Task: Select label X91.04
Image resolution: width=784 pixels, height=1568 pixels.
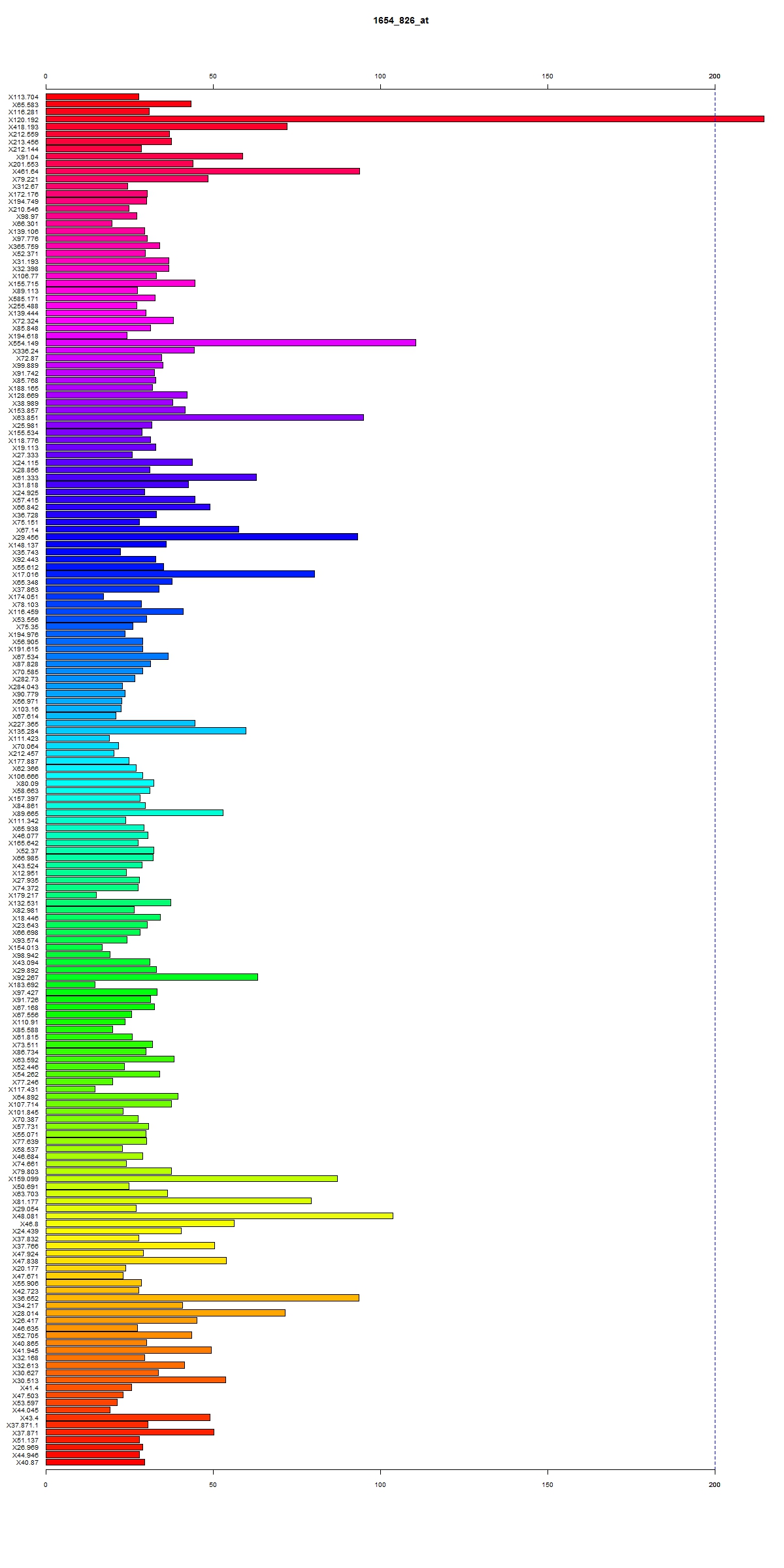Action: pos(27,157)
